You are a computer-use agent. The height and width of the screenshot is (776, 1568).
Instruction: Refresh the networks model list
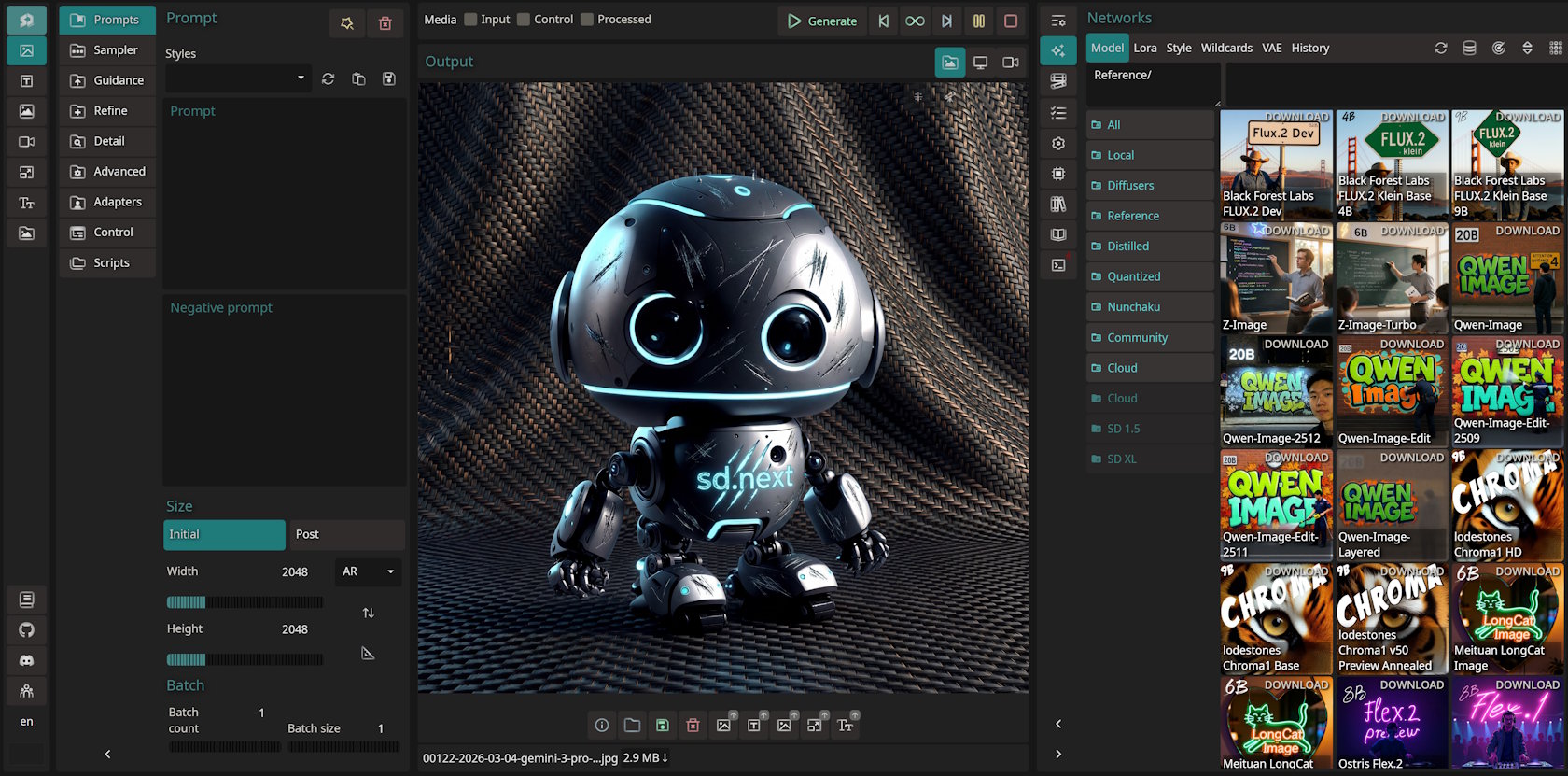(1440, 48)
